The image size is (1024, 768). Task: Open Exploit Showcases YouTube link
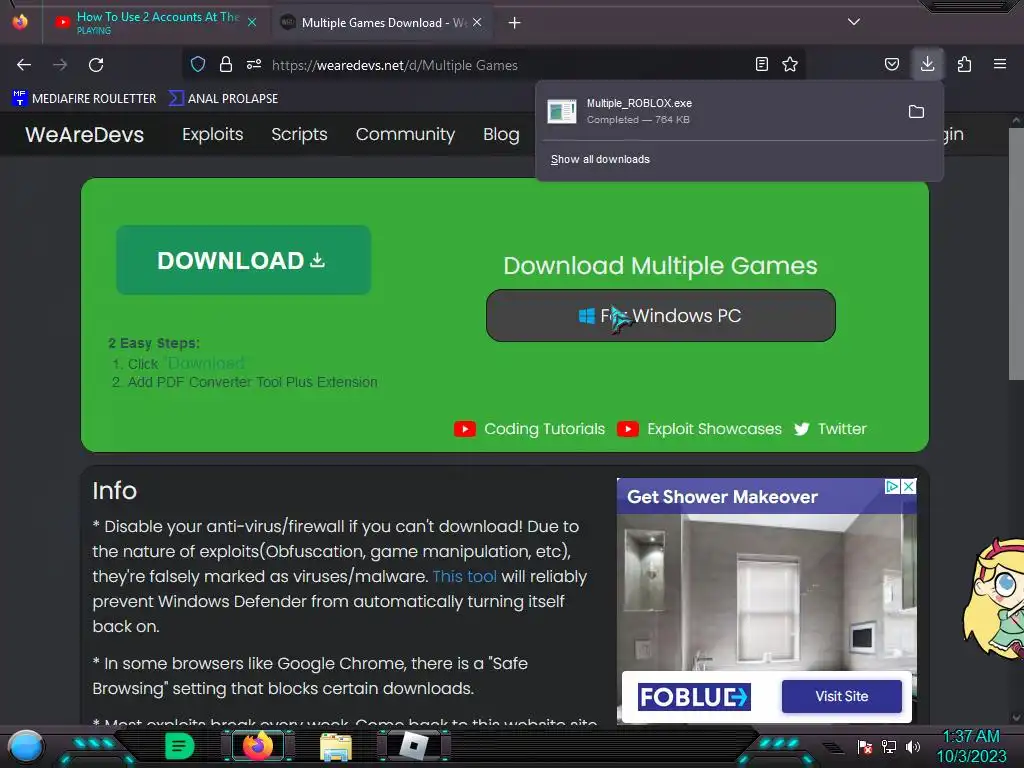(x=699, y=429)
